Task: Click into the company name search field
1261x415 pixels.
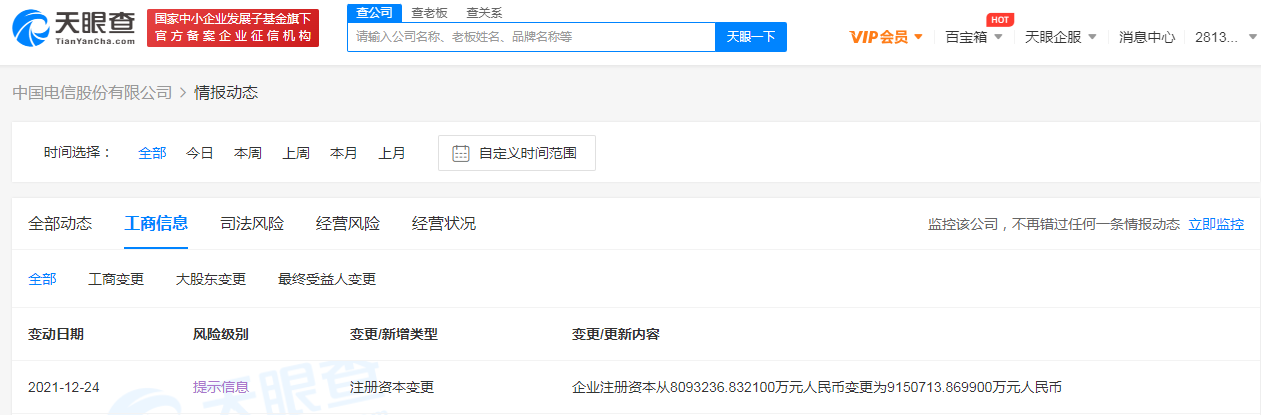Action: (531, 37)
